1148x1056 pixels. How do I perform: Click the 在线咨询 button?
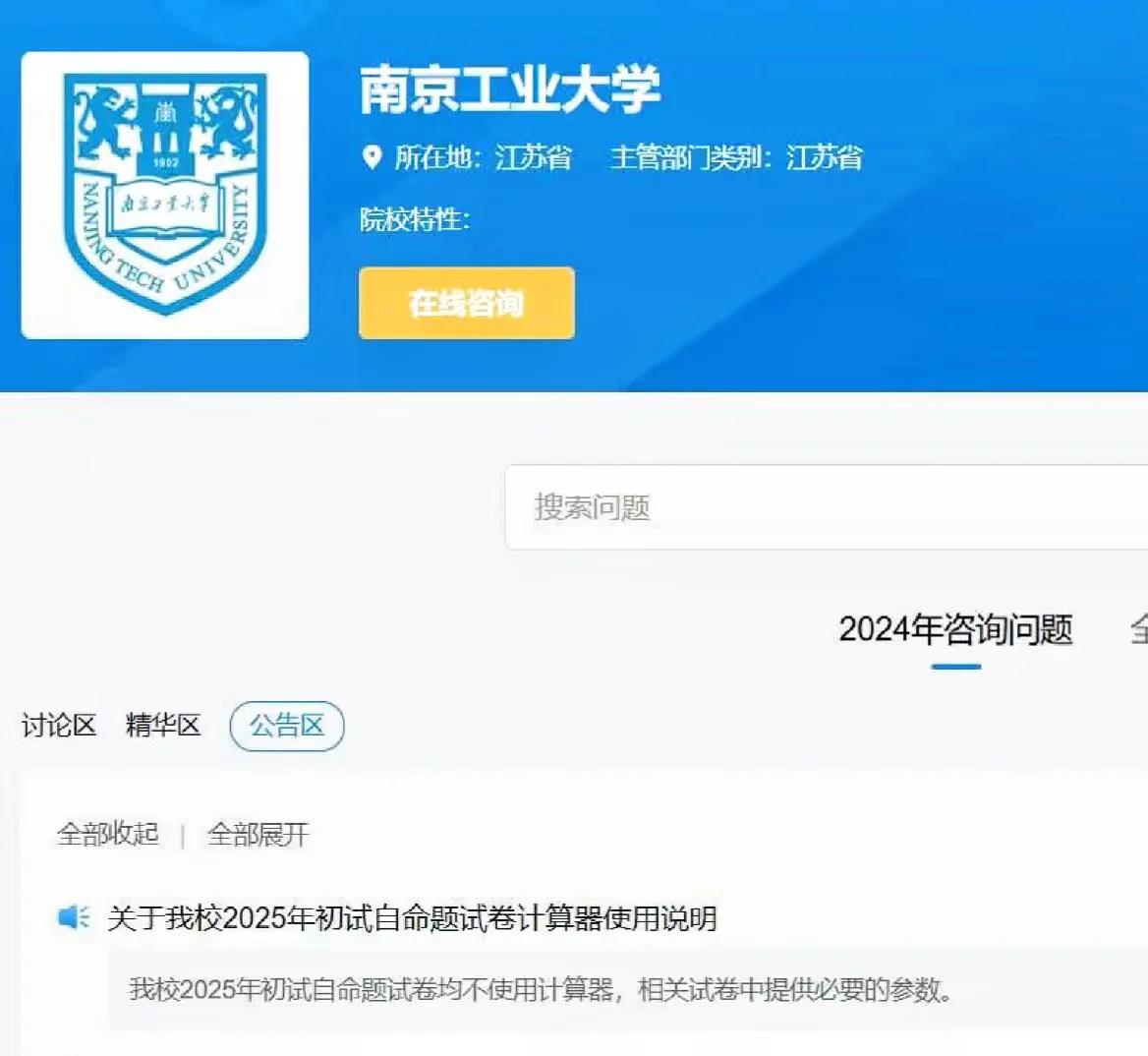click(466, 303)
